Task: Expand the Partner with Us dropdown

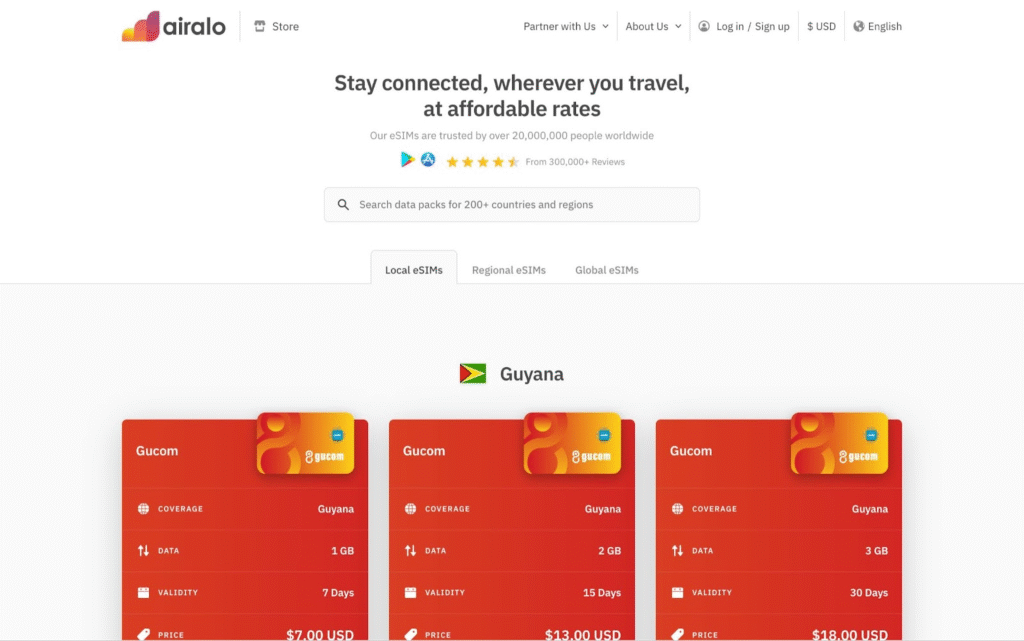Action: (564, 27)
